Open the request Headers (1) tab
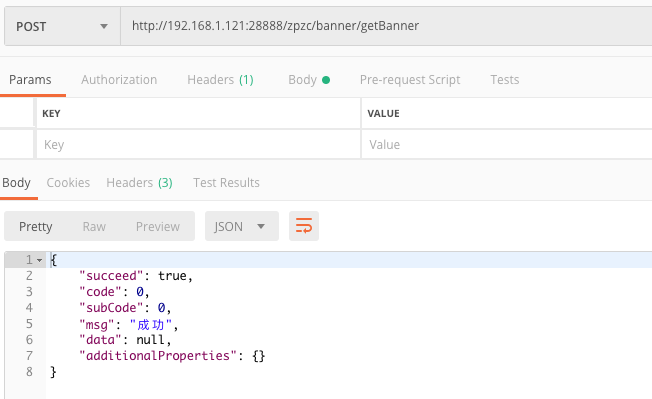 click(220, 80)
